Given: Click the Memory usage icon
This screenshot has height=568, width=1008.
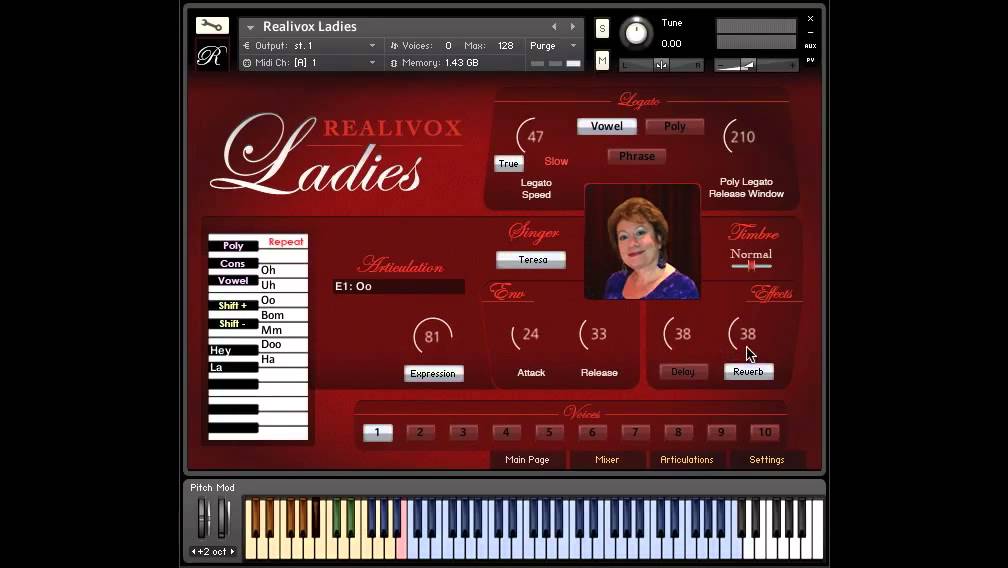Looking at the screenshot, I should pos(394,62).
